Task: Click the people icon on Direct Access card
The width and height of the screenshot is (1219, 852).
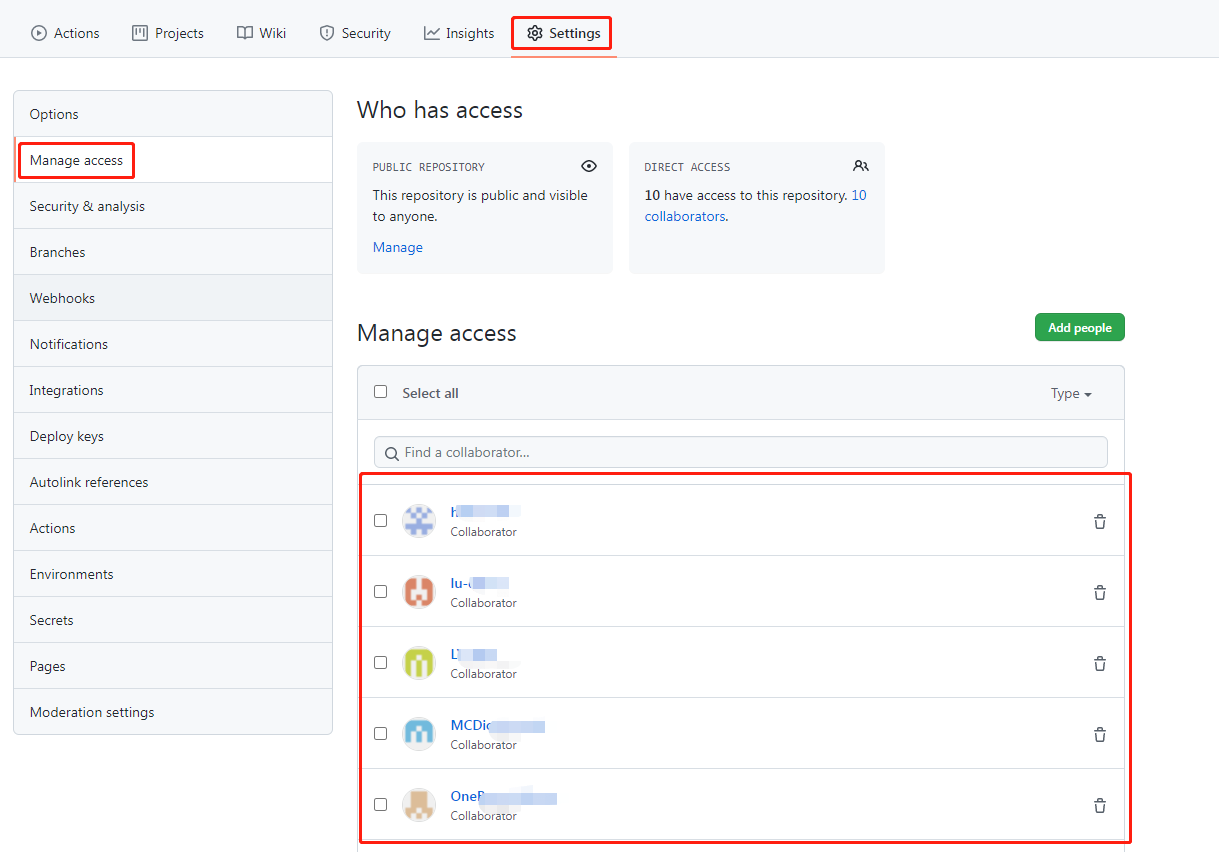Action: 861,166
